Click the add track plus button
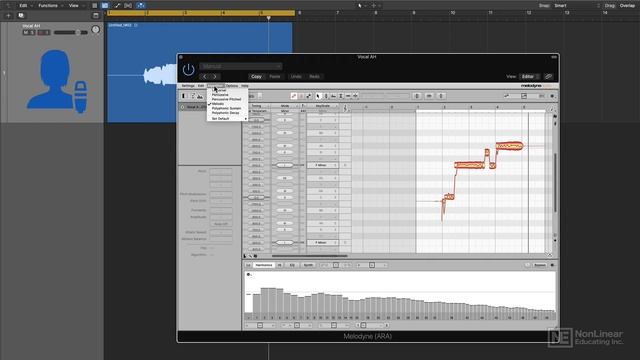Image resolution: width=640 pixels, height=360 pixels. pos(8,16)
